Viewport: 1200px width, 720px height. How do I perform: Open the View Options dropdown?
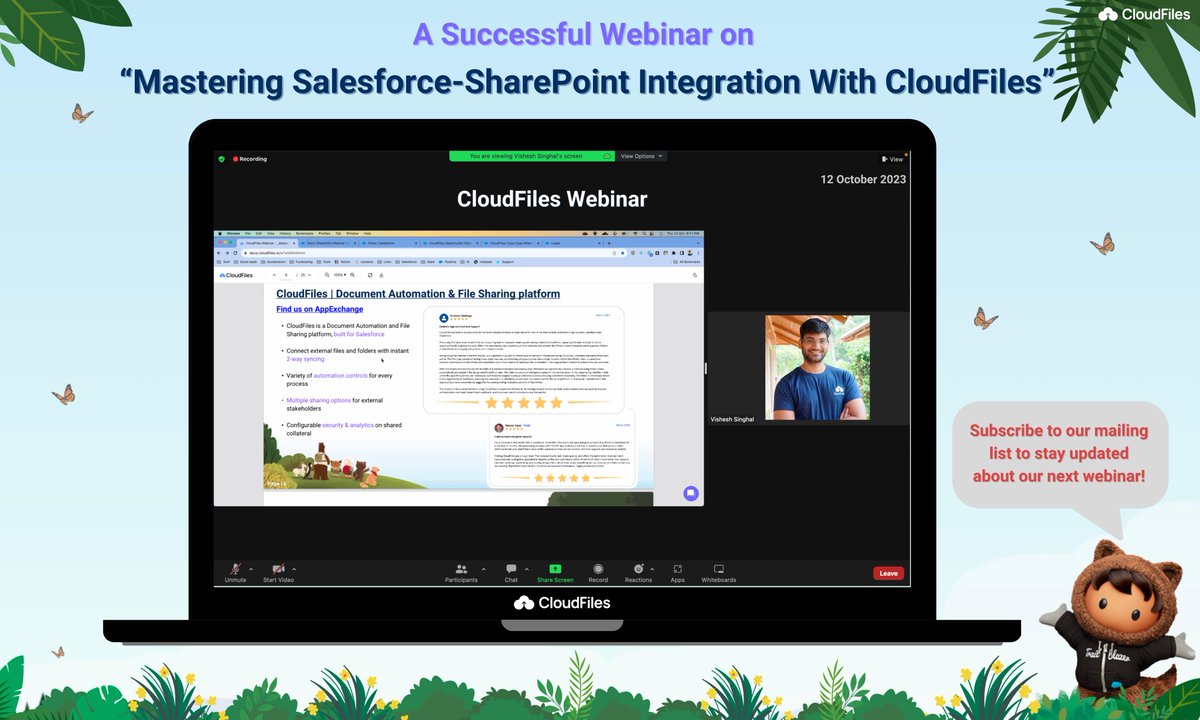(641, 156)
